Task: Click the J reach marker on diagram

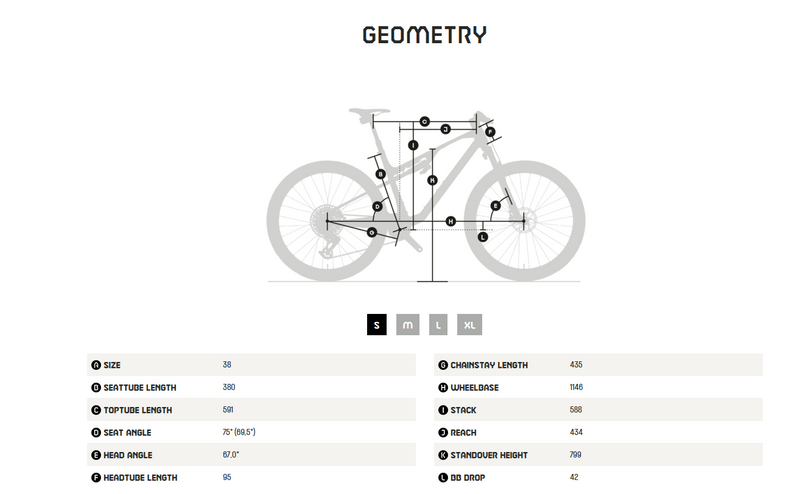Action: 446,129
